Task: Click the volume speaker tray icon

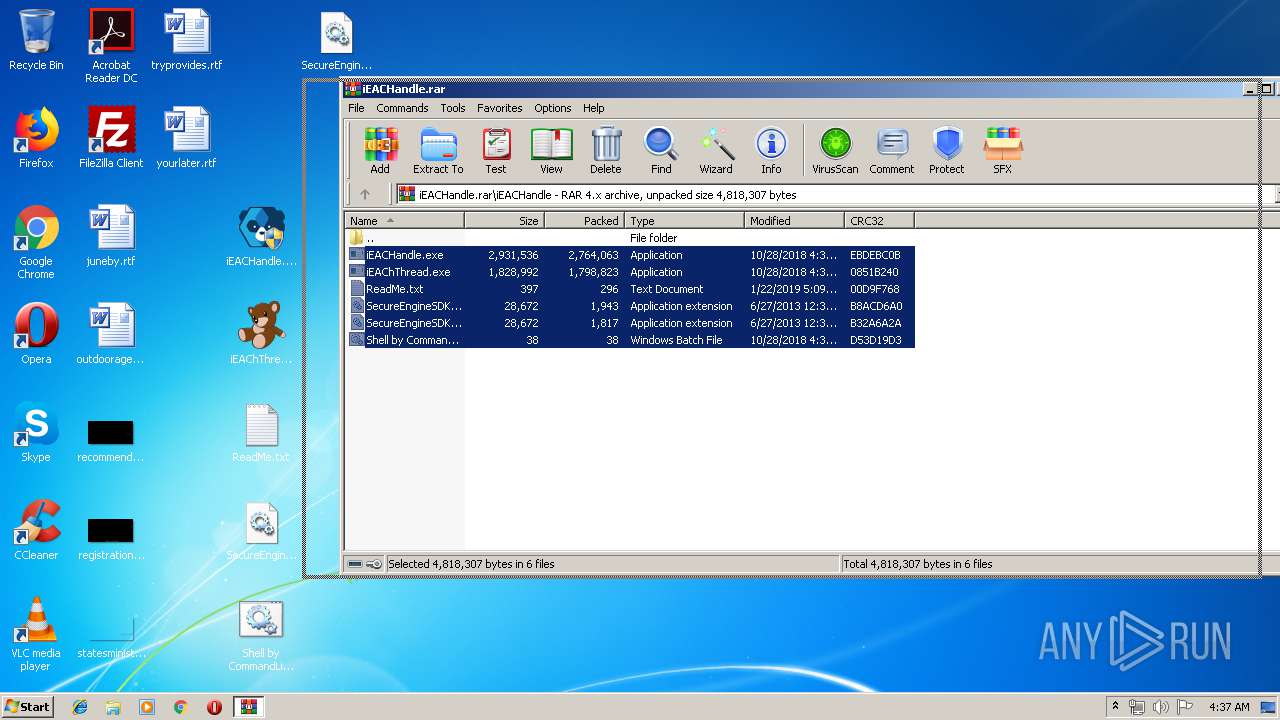Action: 1160,707
